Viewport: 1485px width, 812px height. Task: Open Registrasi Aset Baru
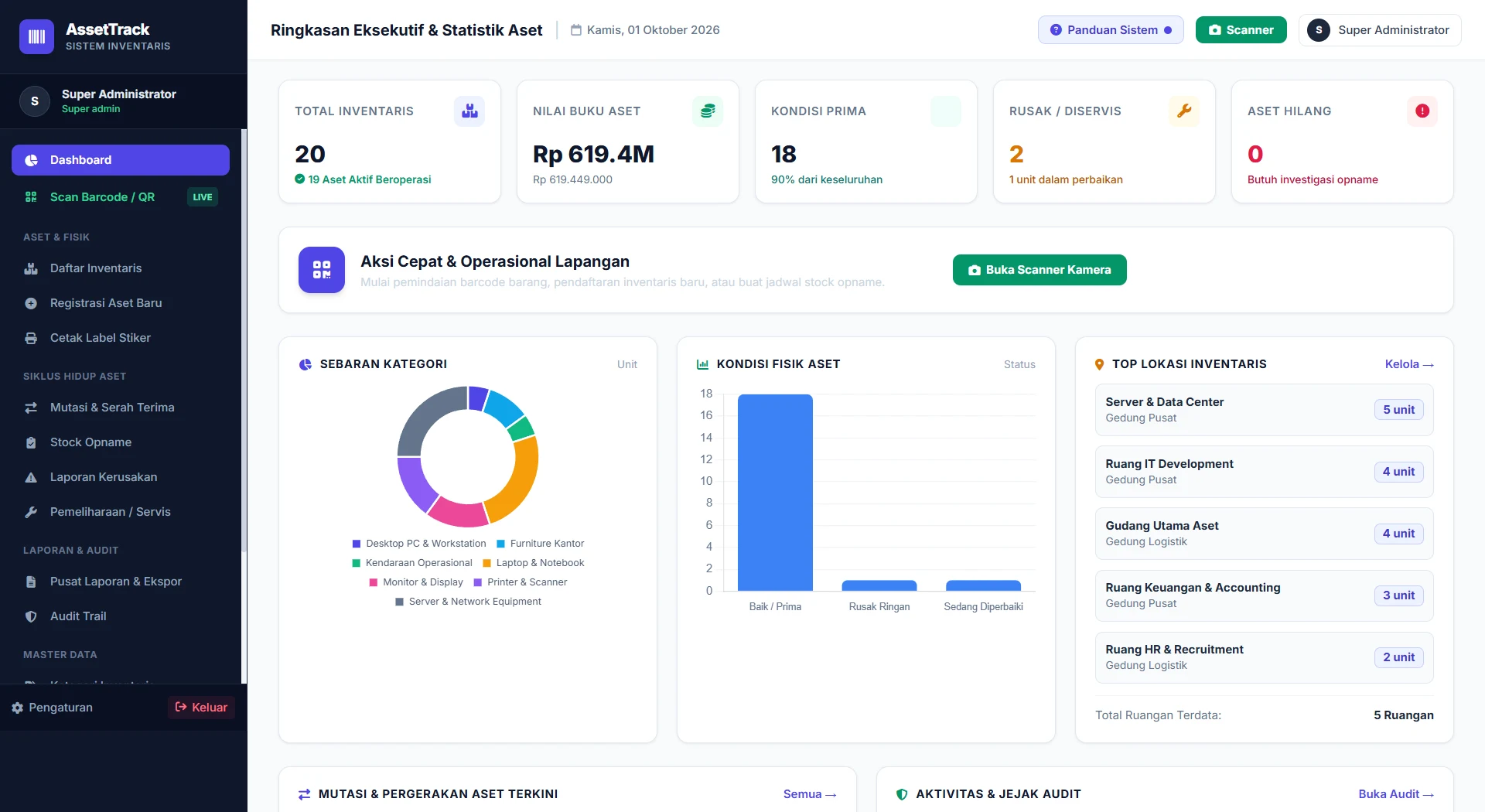(121, 303)
